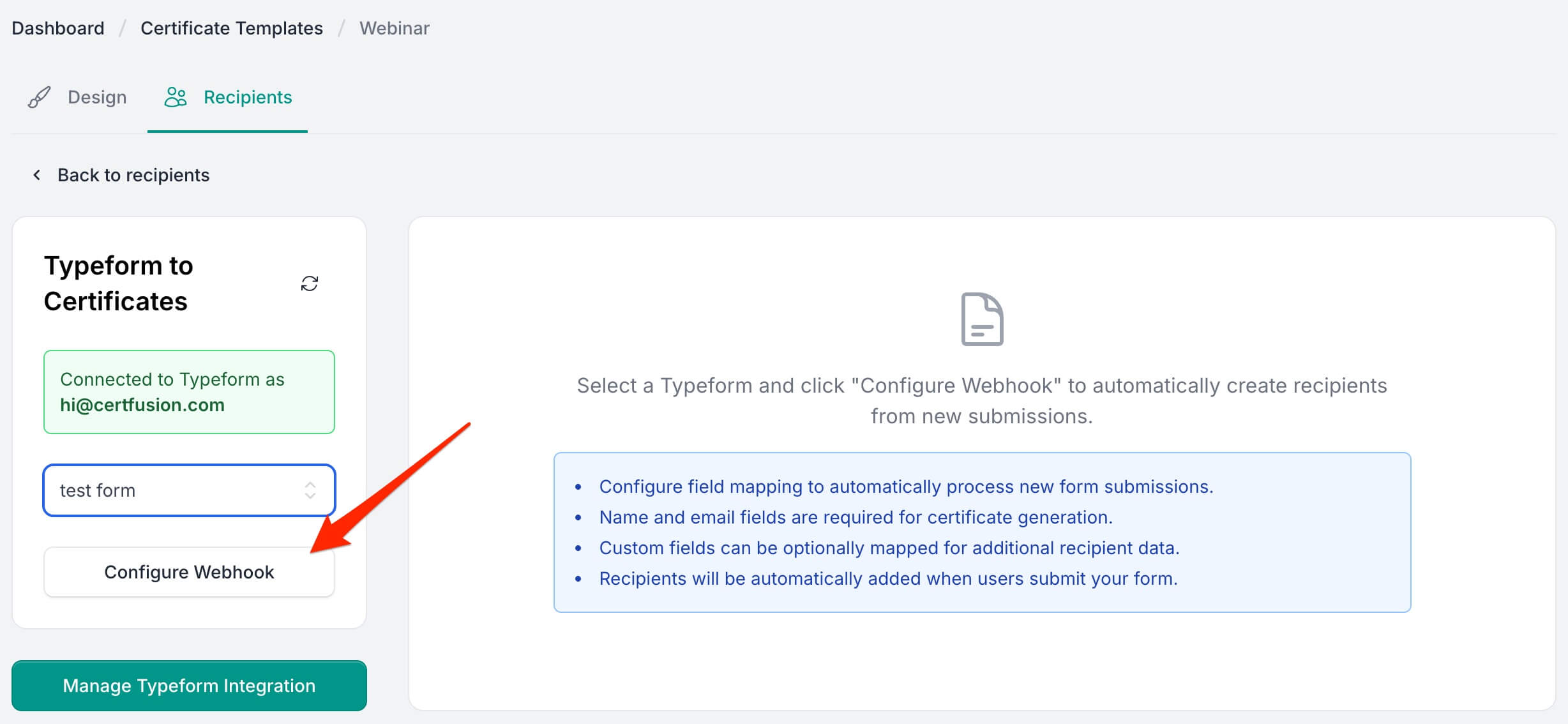Click the Typeform to Certificates heading

pos(119,283)
